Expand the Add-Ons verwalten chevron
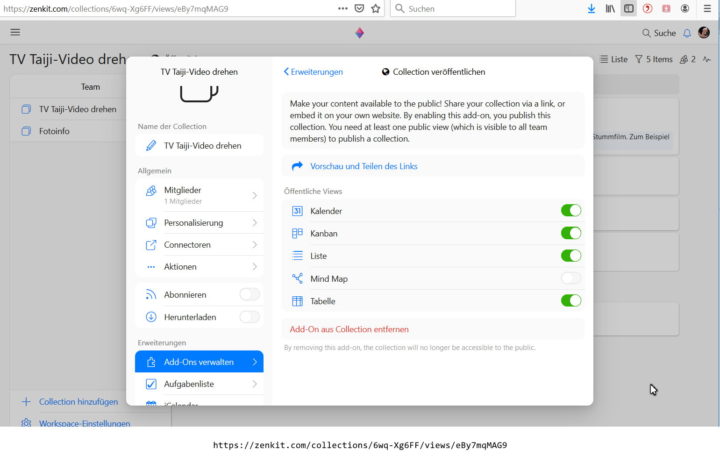This screenshot has height=464, width=720. 254,362
